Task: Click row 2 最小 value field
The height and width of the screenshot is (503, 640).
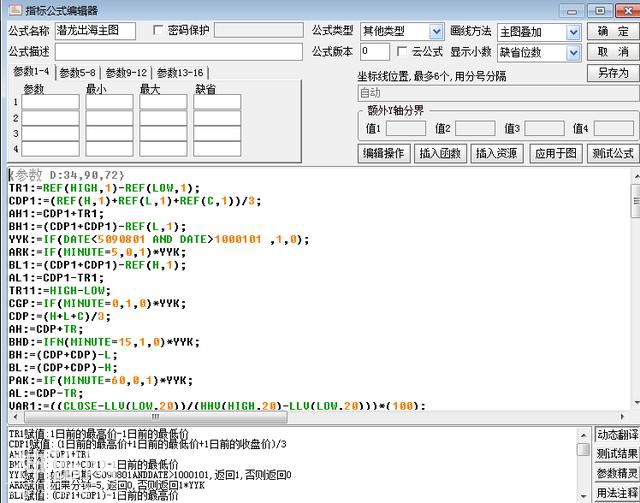Action: pos(109,118)
